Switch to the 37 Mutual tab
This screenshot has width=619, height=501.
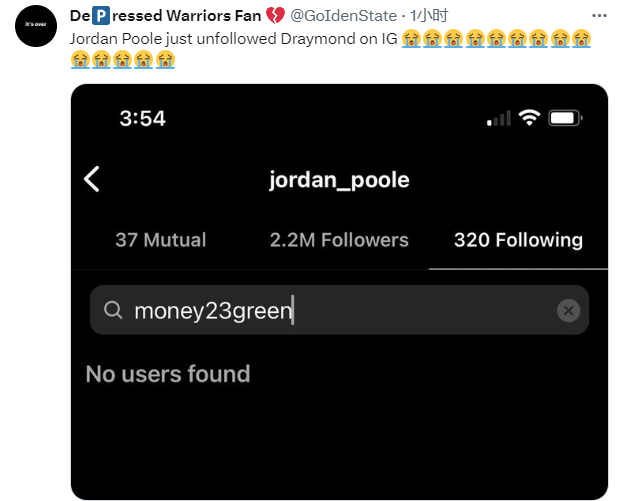[160, 240]
